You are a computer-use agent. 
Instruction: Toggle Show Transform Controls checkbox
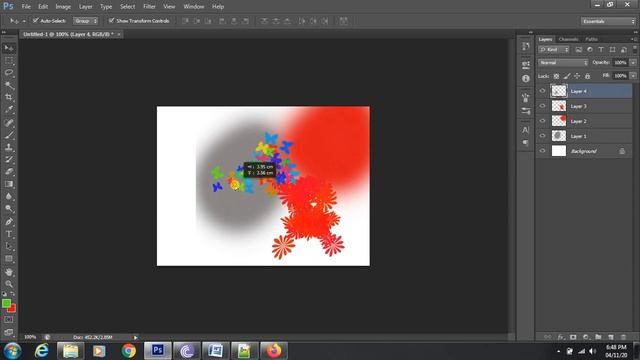point(111,20)
